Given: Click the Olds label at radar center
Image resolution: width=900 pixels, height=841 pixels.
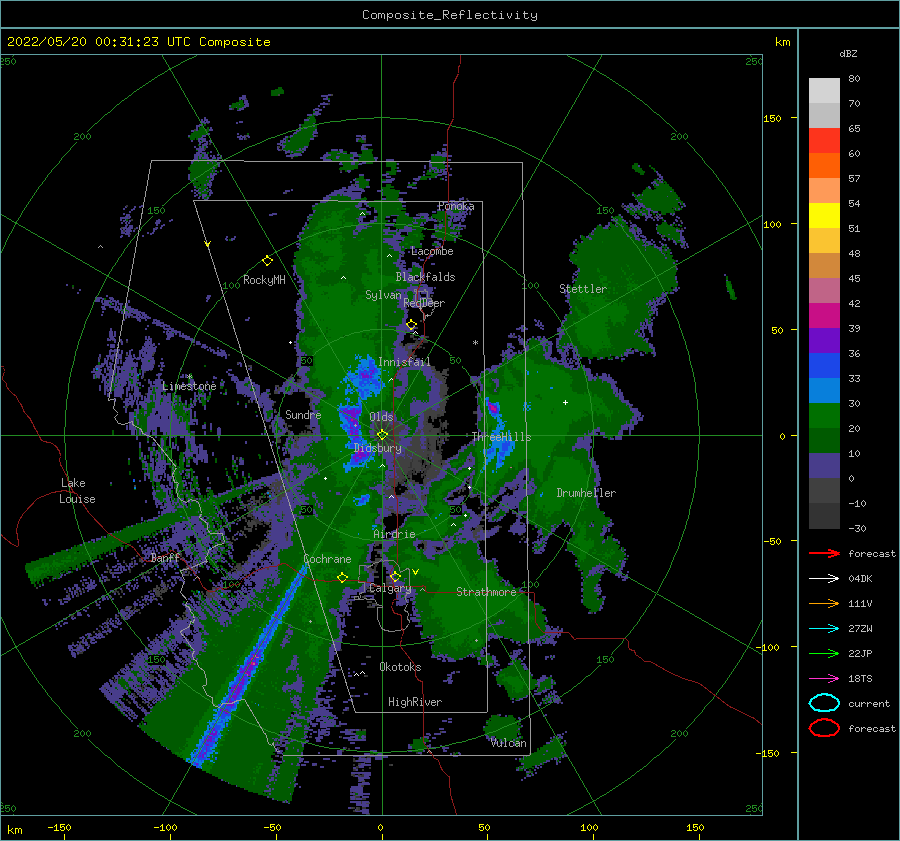Looking at the screenshot, I should [x=381, y=417].
